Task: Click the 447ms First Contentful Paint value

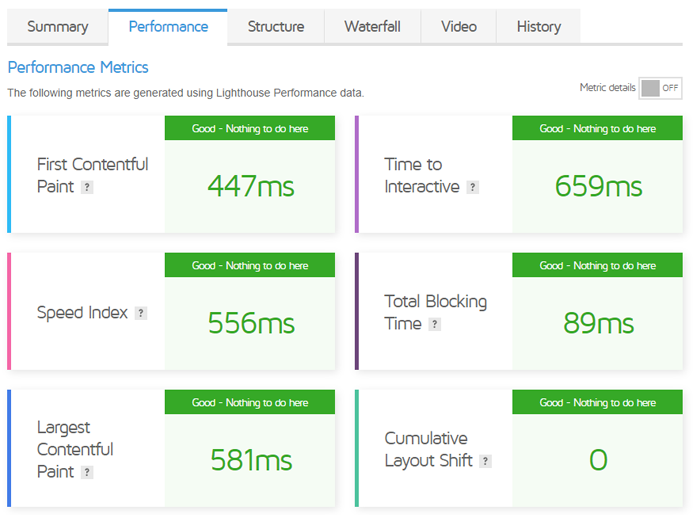Action: [x=251, y=186]
